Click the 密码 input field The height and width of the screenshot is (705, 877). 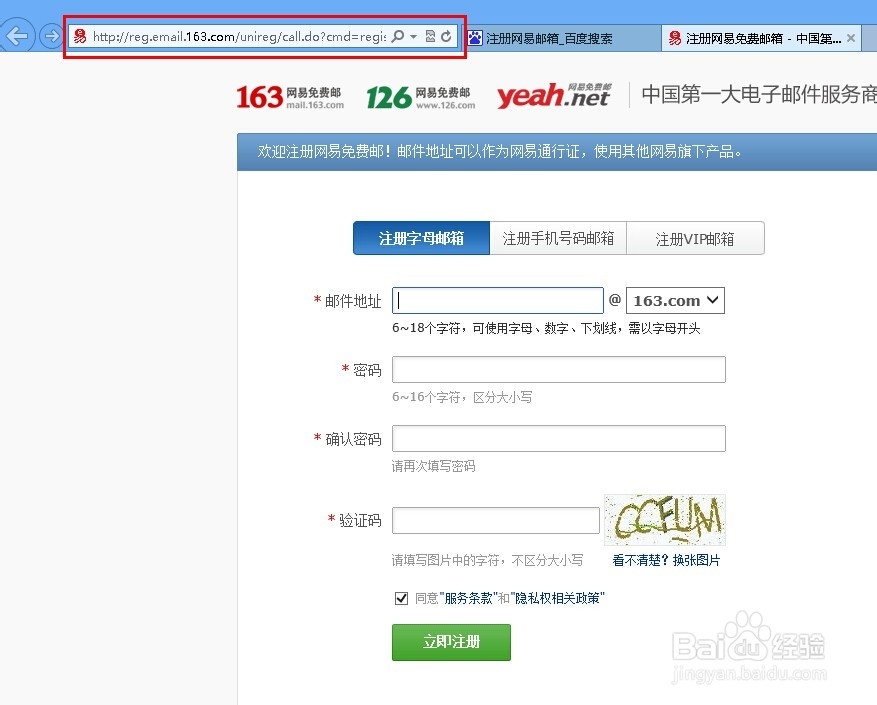[559, 369]
